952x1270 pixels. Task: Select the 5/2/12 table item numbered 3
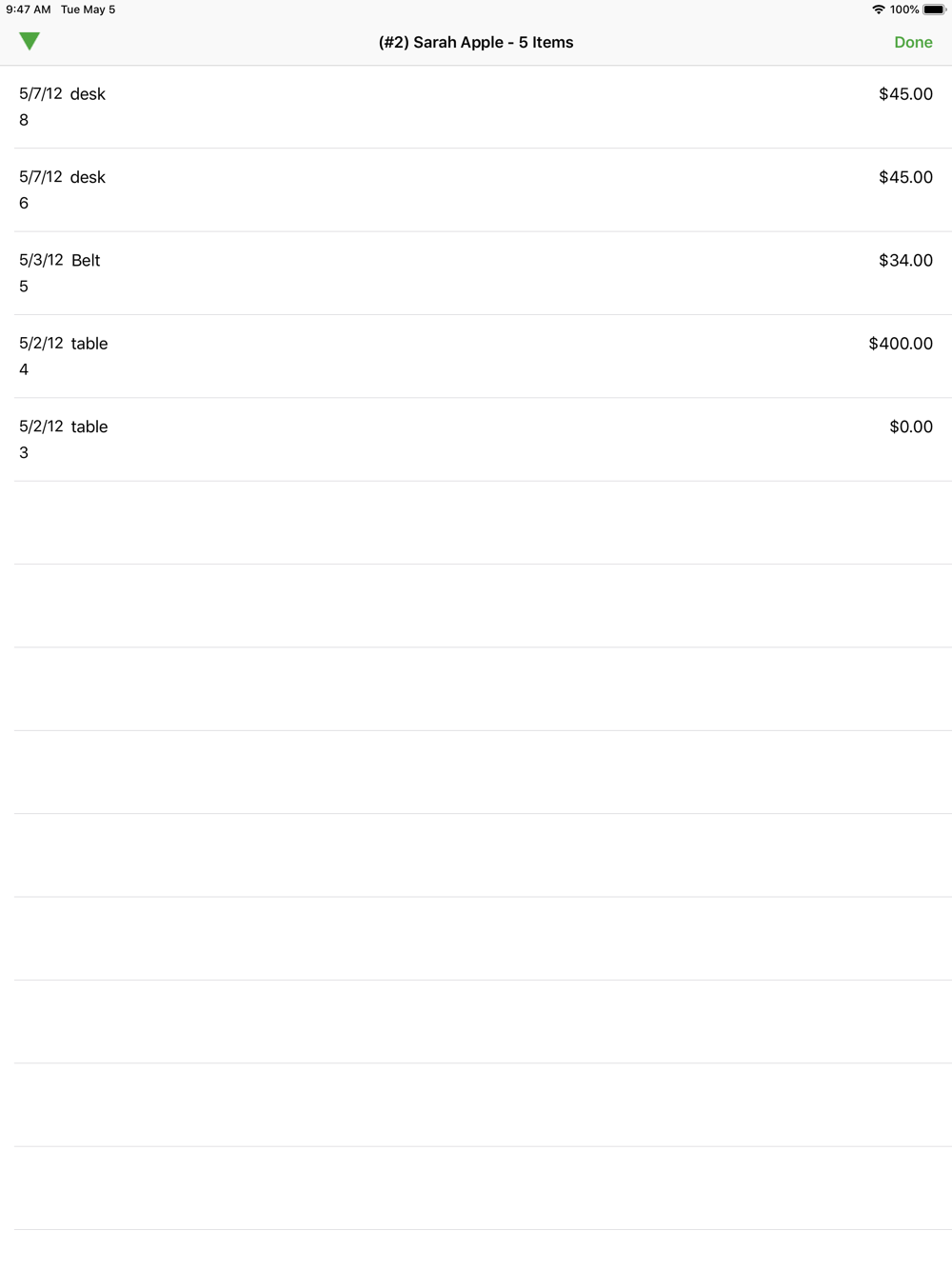point(476,440)
